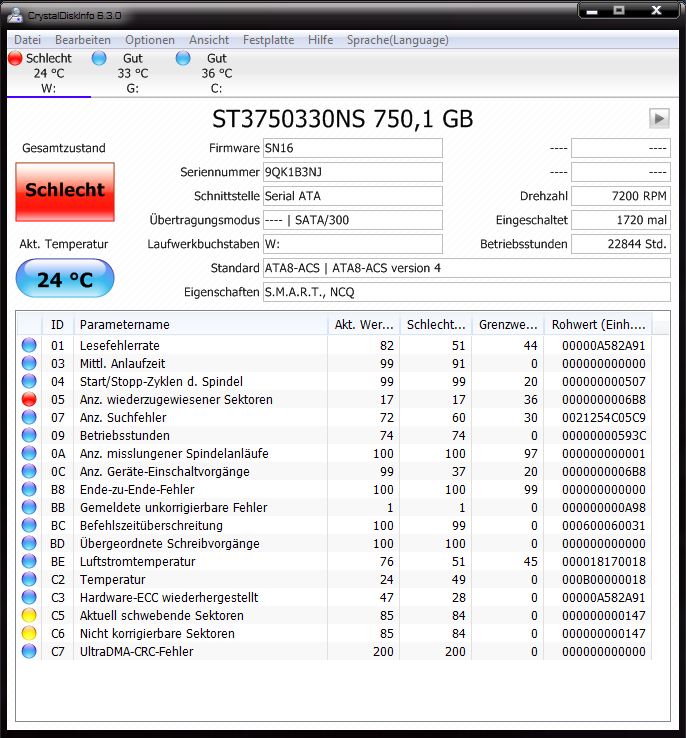Expand the Ansicht menu
This screenshot has width=686, height=738.
(208, 40)
